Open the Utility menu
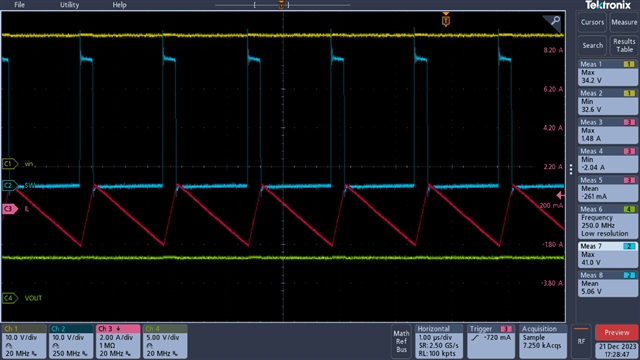The image size is (640, 360). pyautogui.click(x=69, y=5)
